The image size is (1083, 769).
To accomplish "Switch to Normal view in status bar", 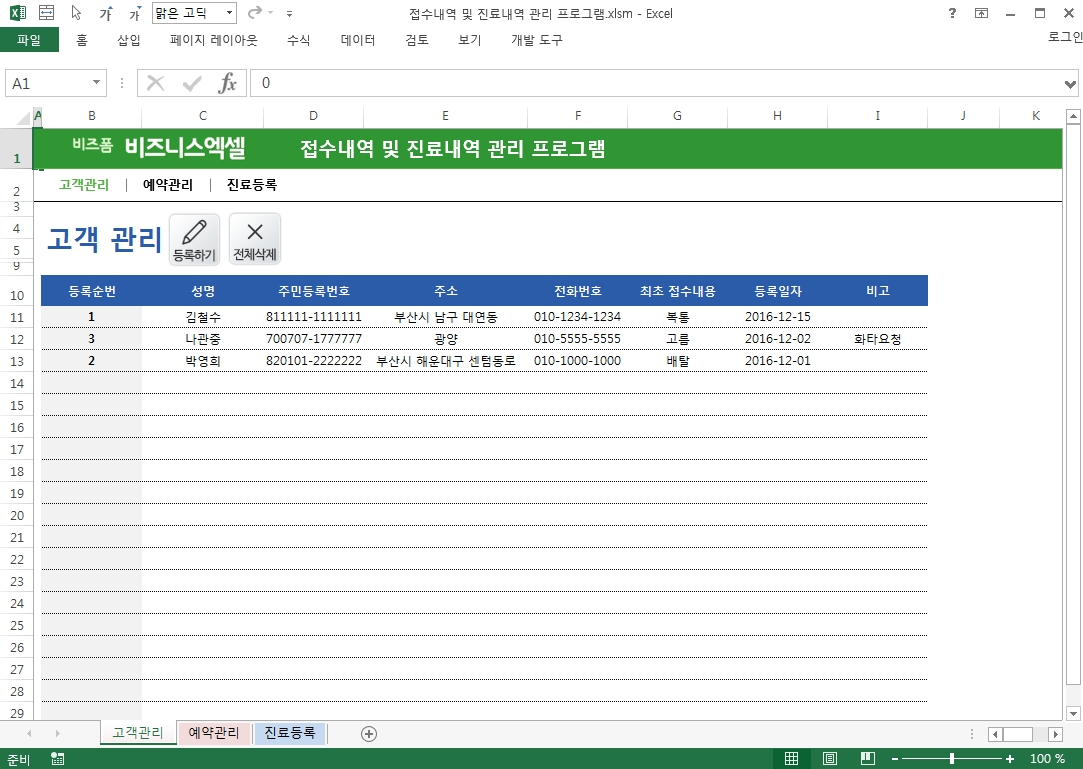I will pos(791,759).
